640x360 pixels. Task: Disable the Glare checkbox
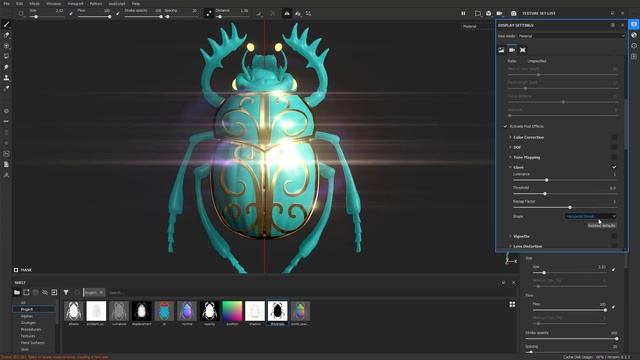[x=614, y=167]
